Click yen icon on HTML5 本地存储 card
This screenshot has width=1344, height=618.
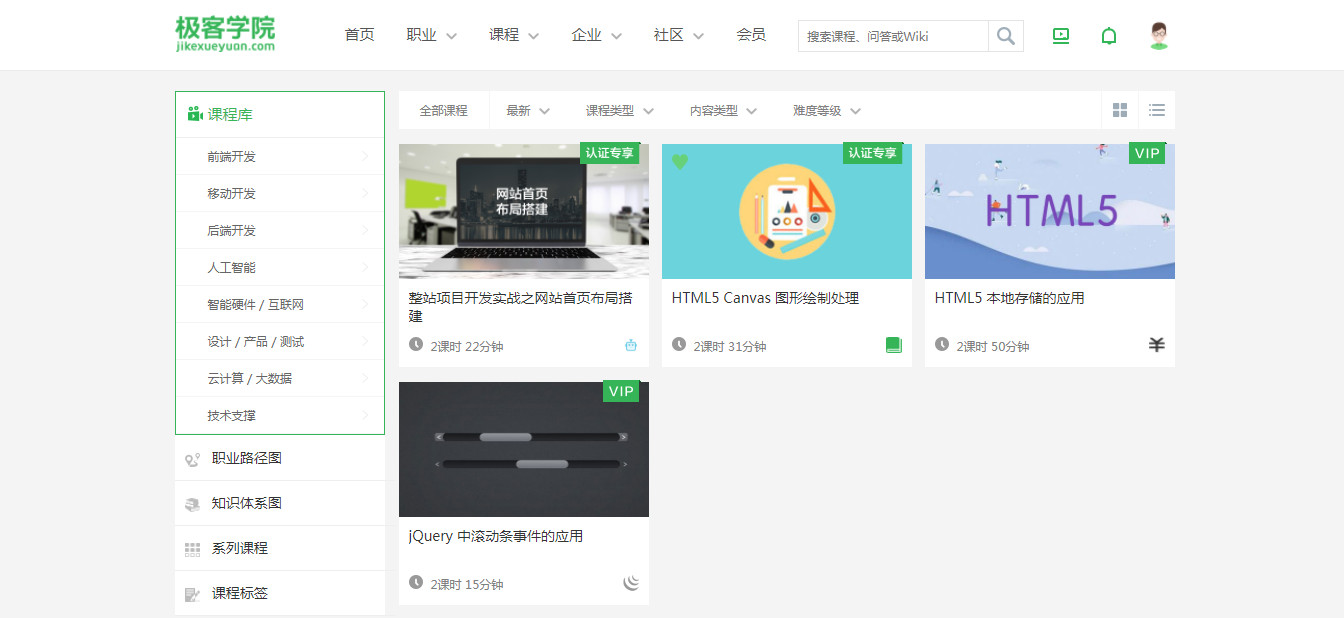point(1157,345)
